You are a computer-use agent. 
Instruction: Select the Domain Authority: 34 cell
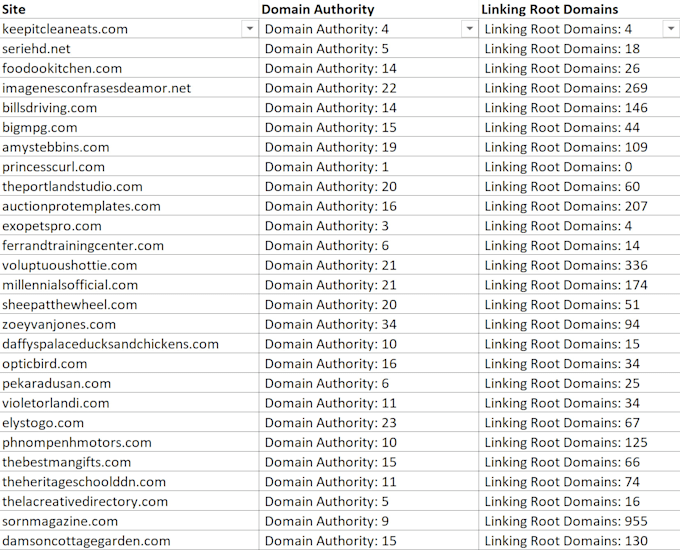tap(369, 324)
